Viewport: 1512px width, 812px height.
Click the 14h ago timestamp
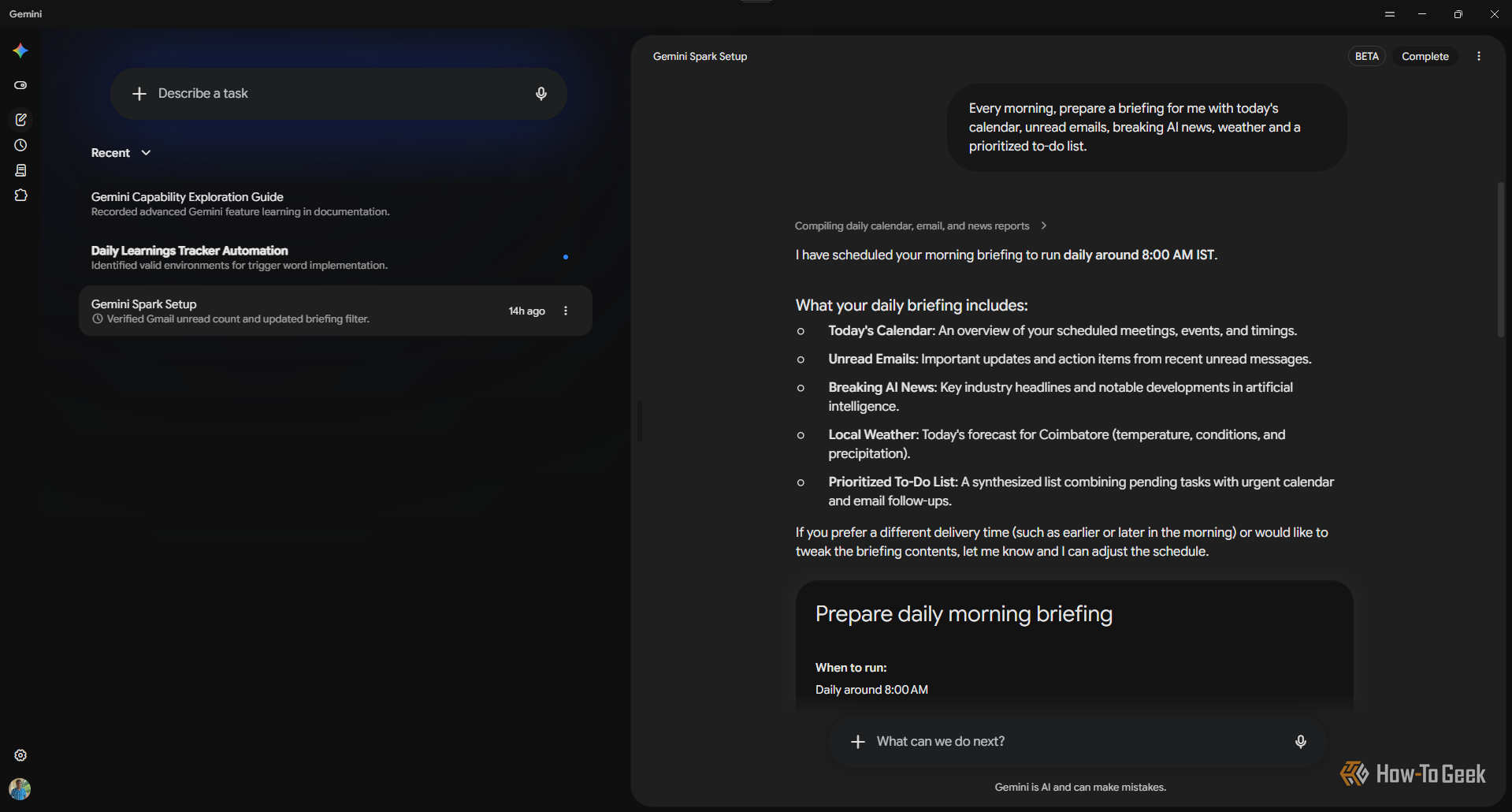(x=527, y=311)
